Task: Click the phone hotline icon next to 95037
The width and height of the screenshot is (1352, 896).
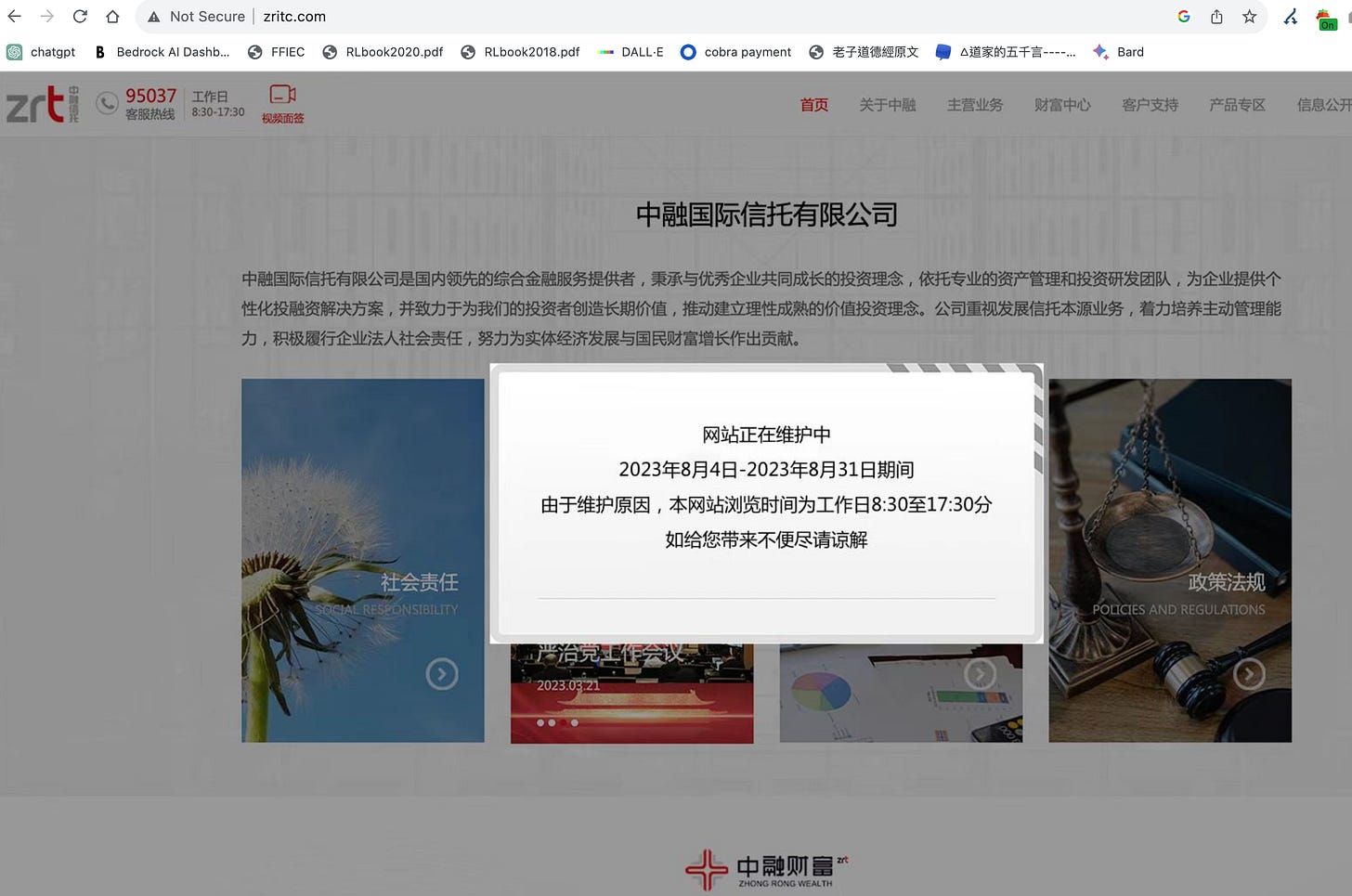Action: tap(108, 103)
